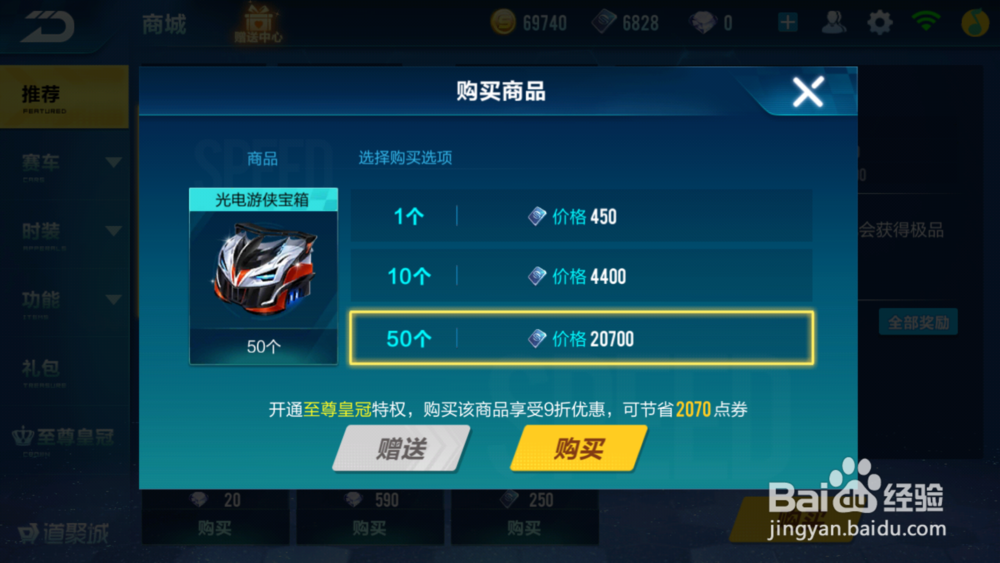The image size is (1000, 563).
Task: Expand the 时装 category arrow
Action: [x=114, y=231]
